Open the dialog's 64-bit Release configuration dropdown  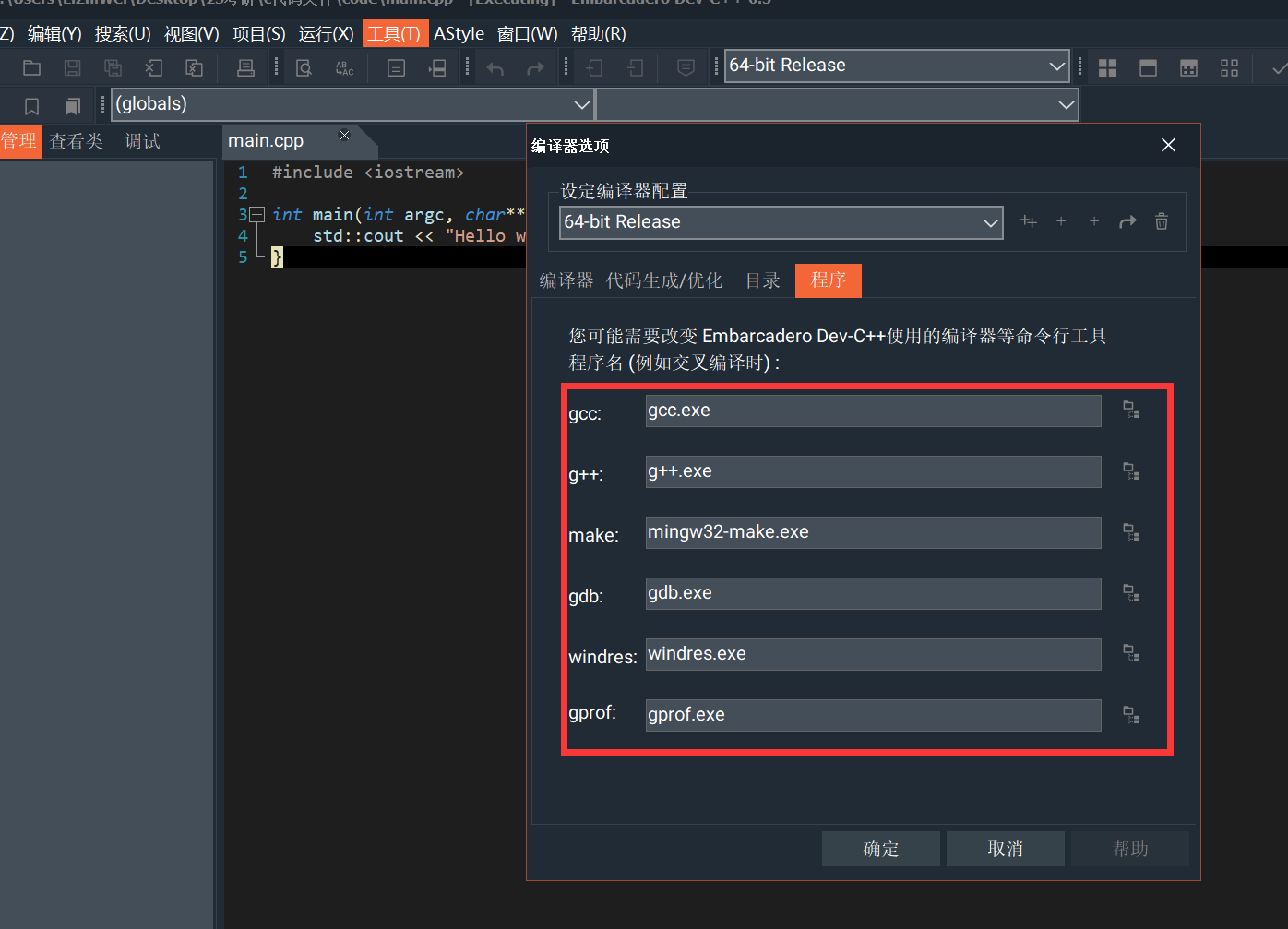point(781,222)
